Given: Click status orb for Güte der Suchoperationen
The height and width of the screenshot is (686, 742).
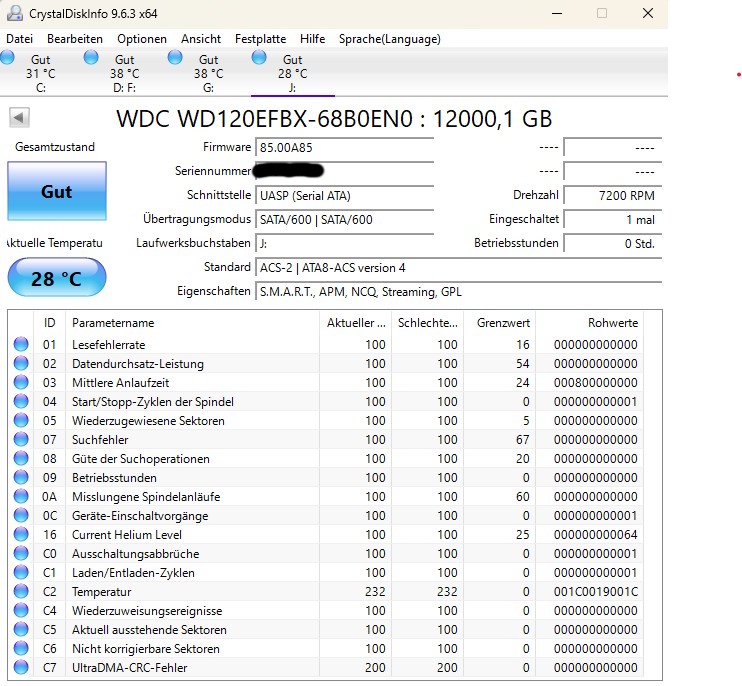Looking at the screenshot, I should [x=21, y=458].
